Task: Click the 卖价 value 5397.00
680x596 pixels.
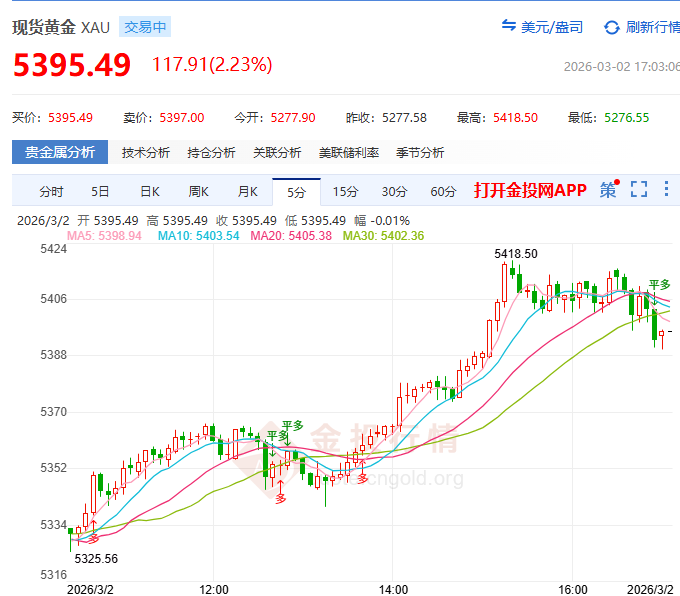Action: (182, 118)
